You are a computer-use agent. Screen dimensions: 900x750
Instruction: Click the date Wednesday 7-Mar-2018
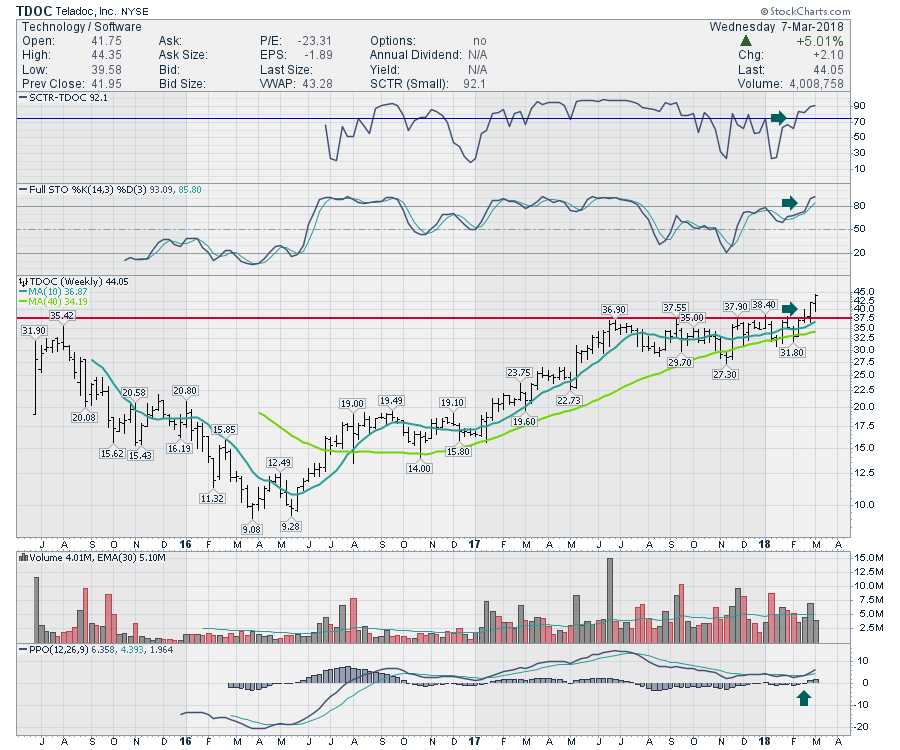[x=777, y=27]
